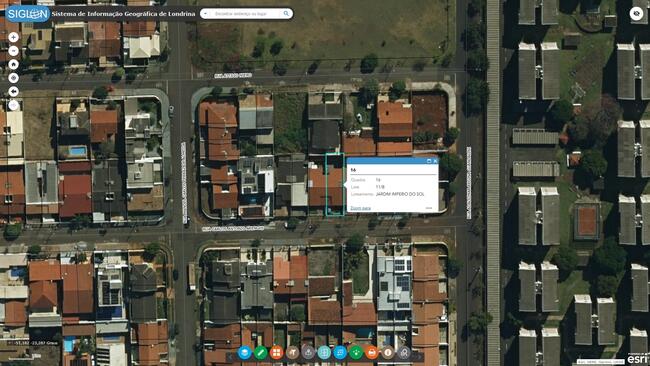Viewport: 650px width, 366px height.
Task: Click the zoom out minus button
Action: [14, 51]
